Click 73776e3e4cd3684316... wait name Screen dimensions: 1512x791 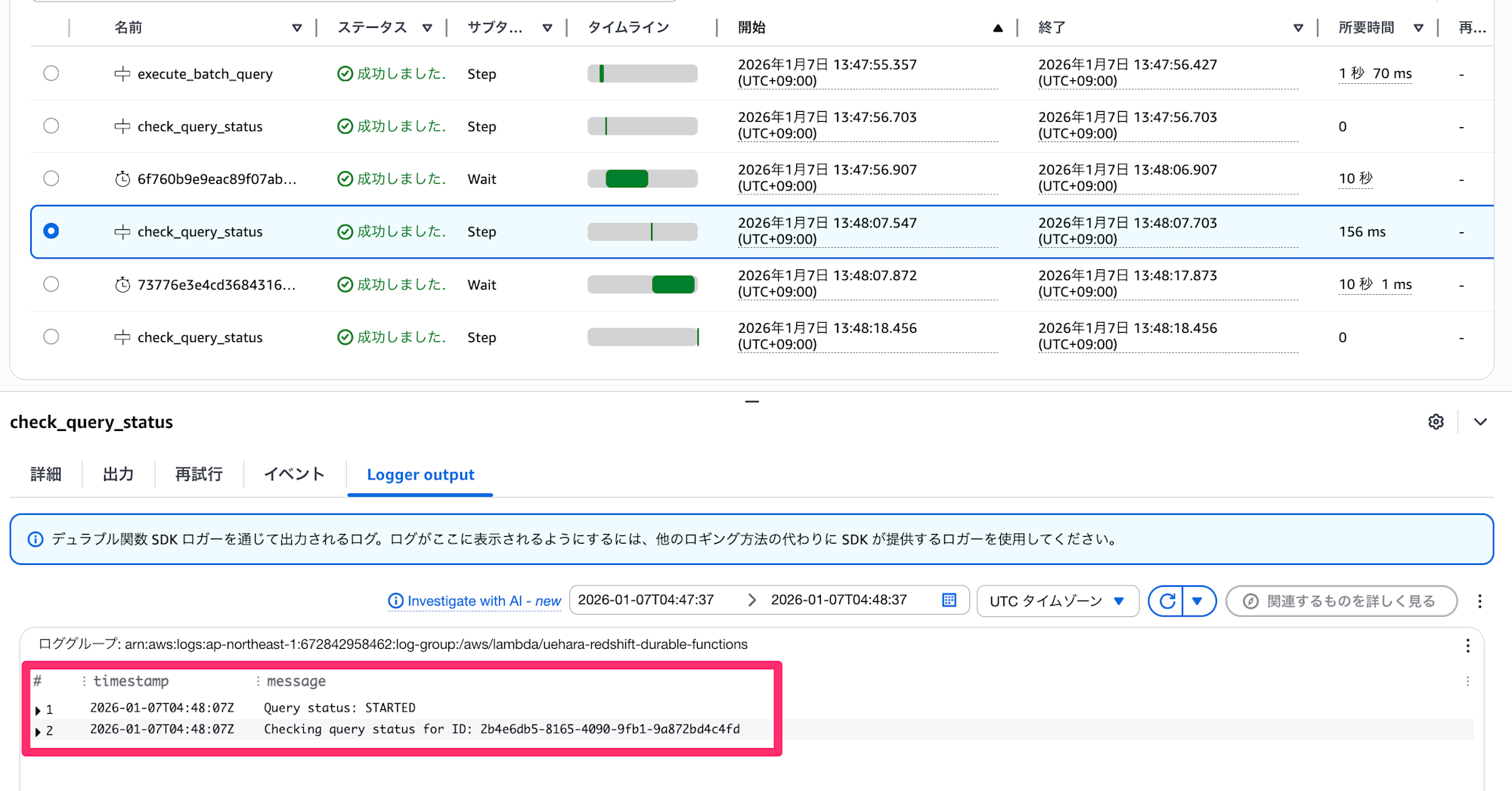click(216, 285)
